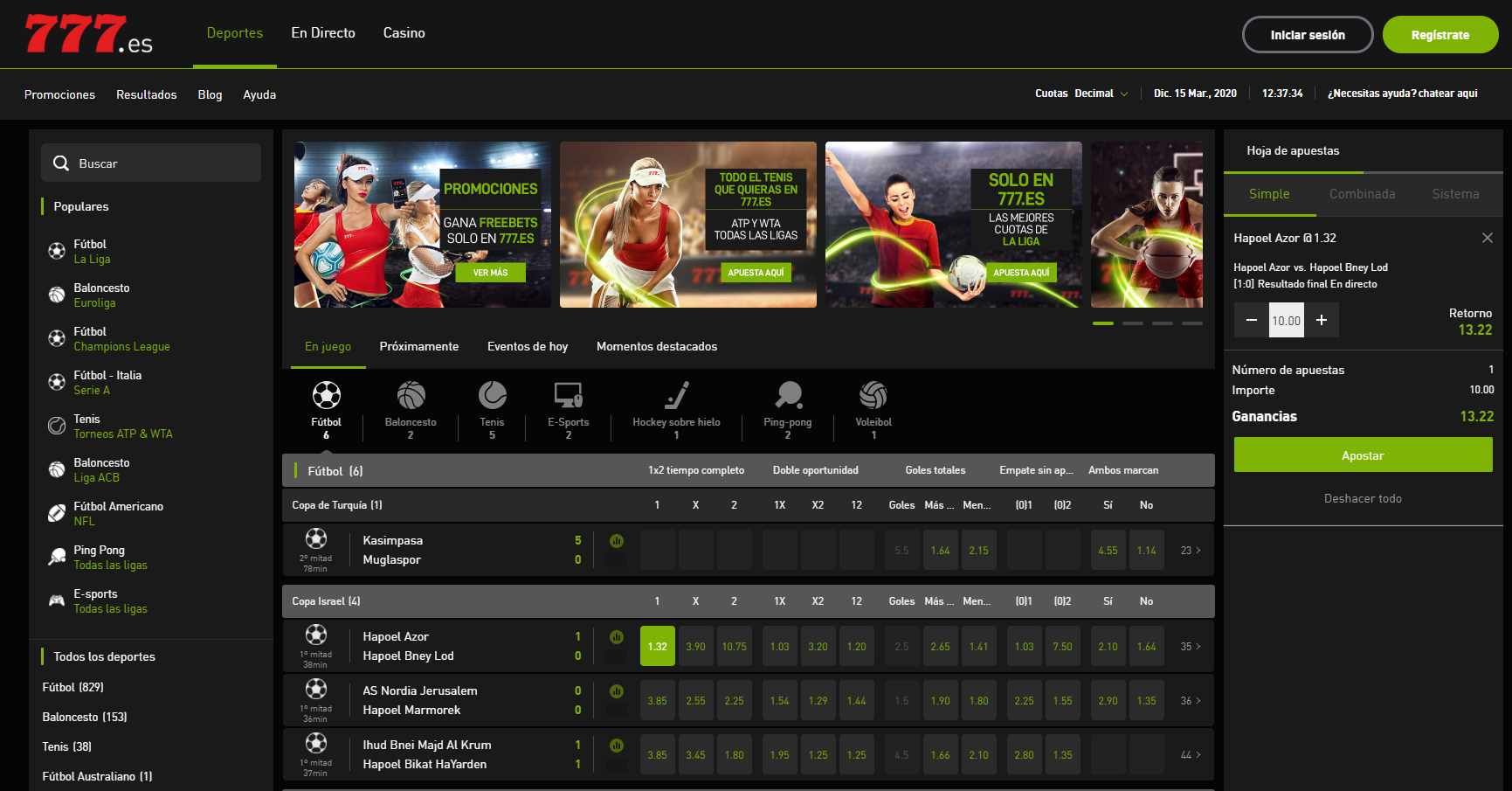
Task: Open statistics icon for Kasimpasa match
Action: (617, 541)
